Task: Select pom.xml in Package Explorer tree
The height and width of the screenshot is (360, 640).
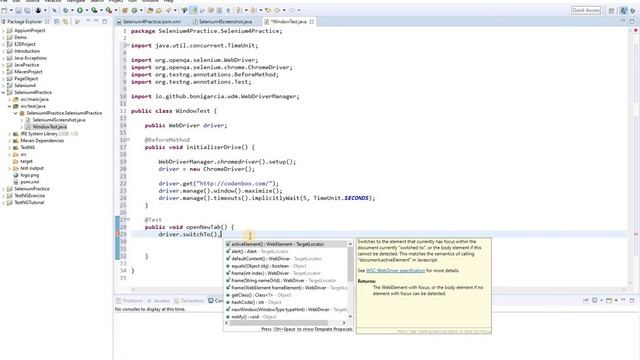Action: (x=29, y=182)
